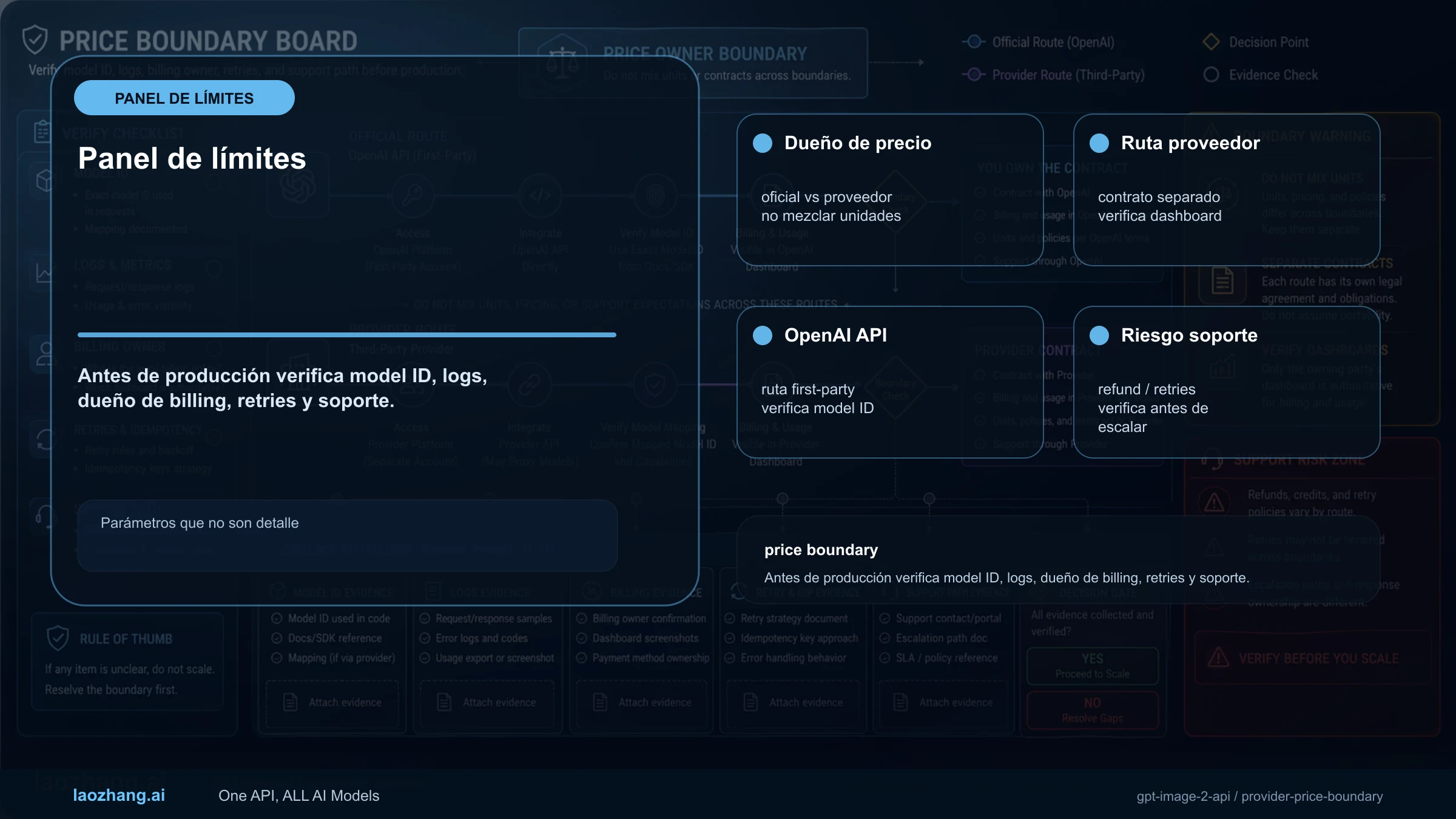Screen dimensions: 1456x819
Task: Click One API, ALL AI Models tagline
Action: pos(298,795)
